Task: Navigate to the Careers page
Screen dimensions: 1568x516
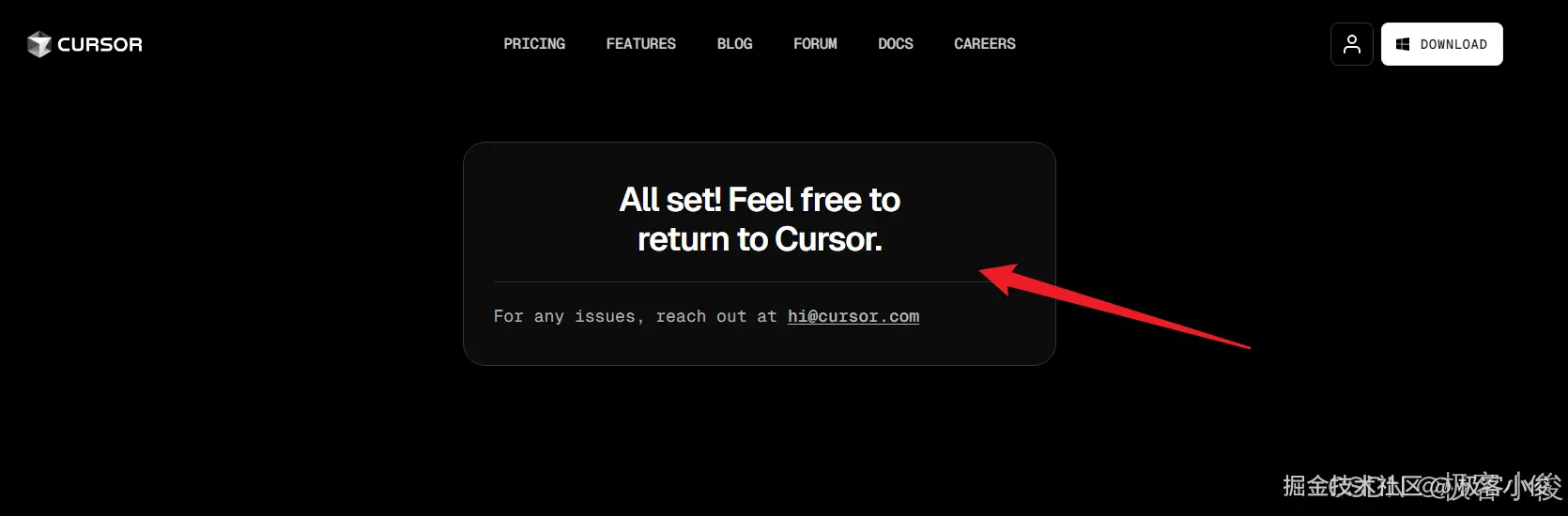Action: tap(985, 44)
